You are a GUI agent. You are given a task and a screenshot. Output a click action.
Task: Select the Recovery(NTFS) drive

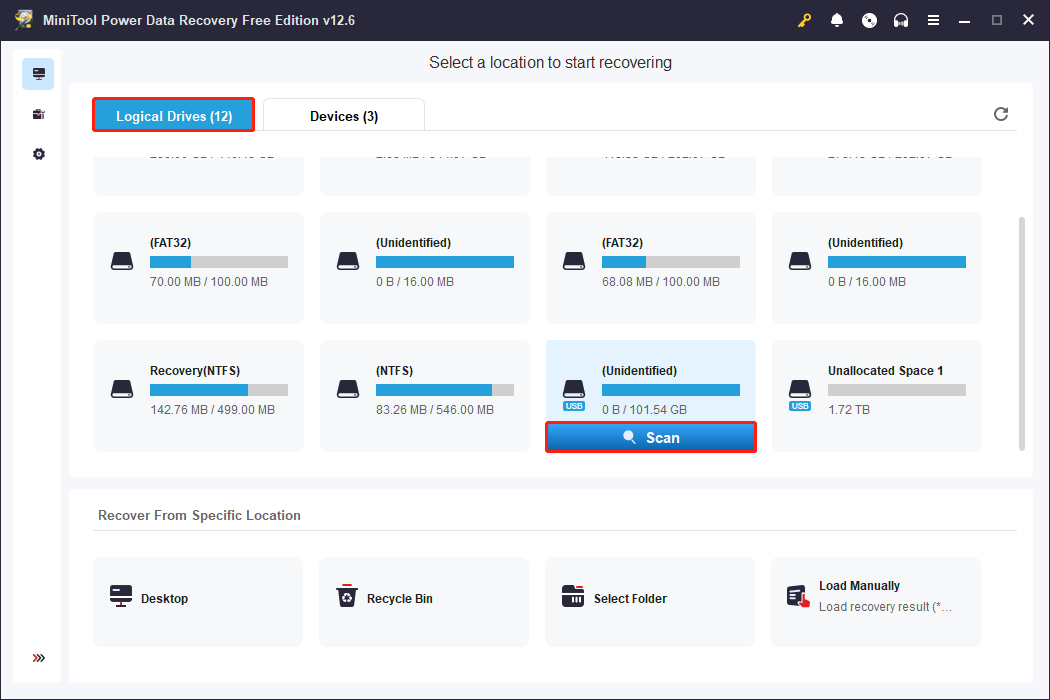coord(199,395)
